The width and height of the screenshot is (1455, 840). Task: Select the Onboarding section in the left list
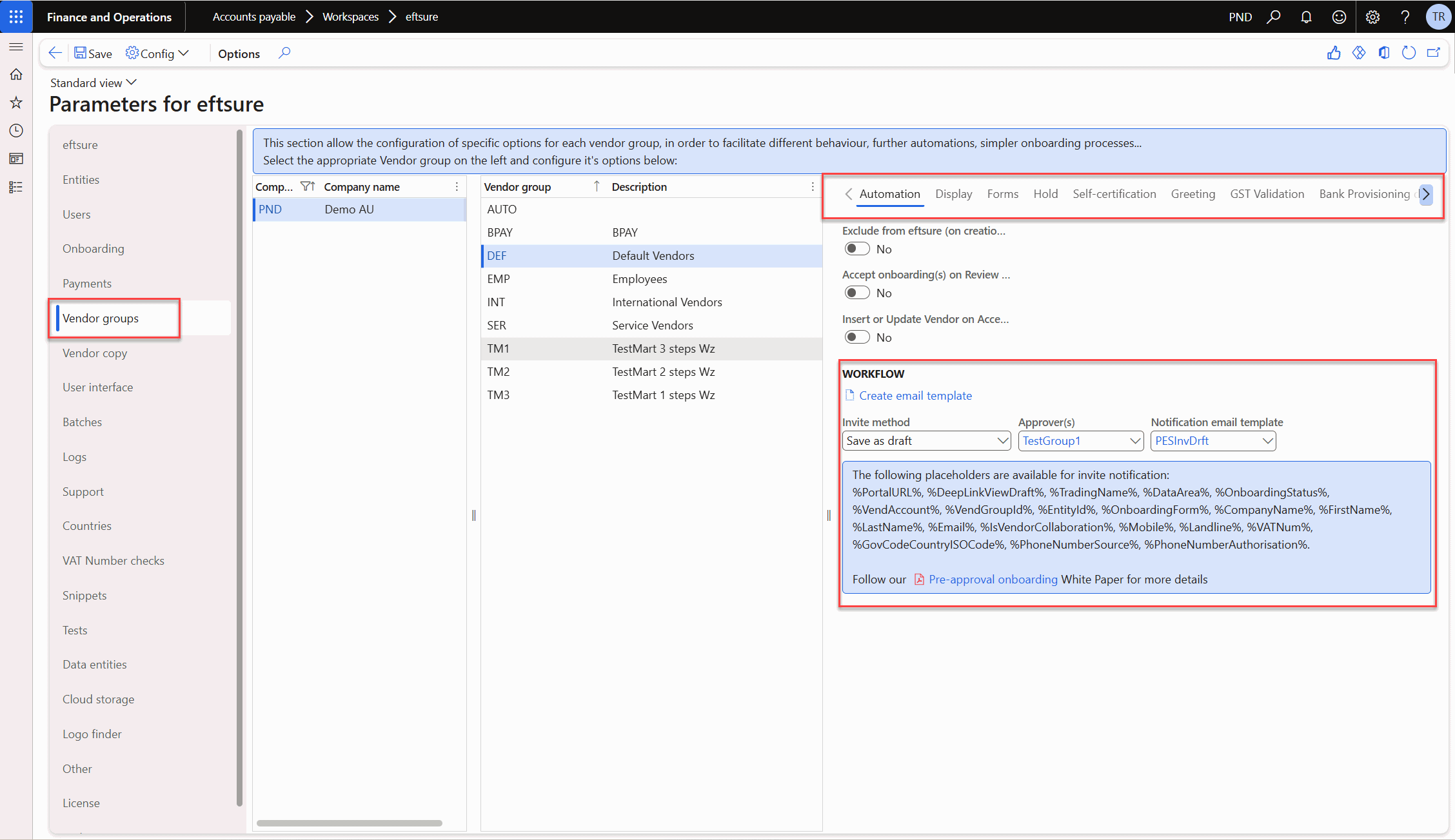pos(94,248)
